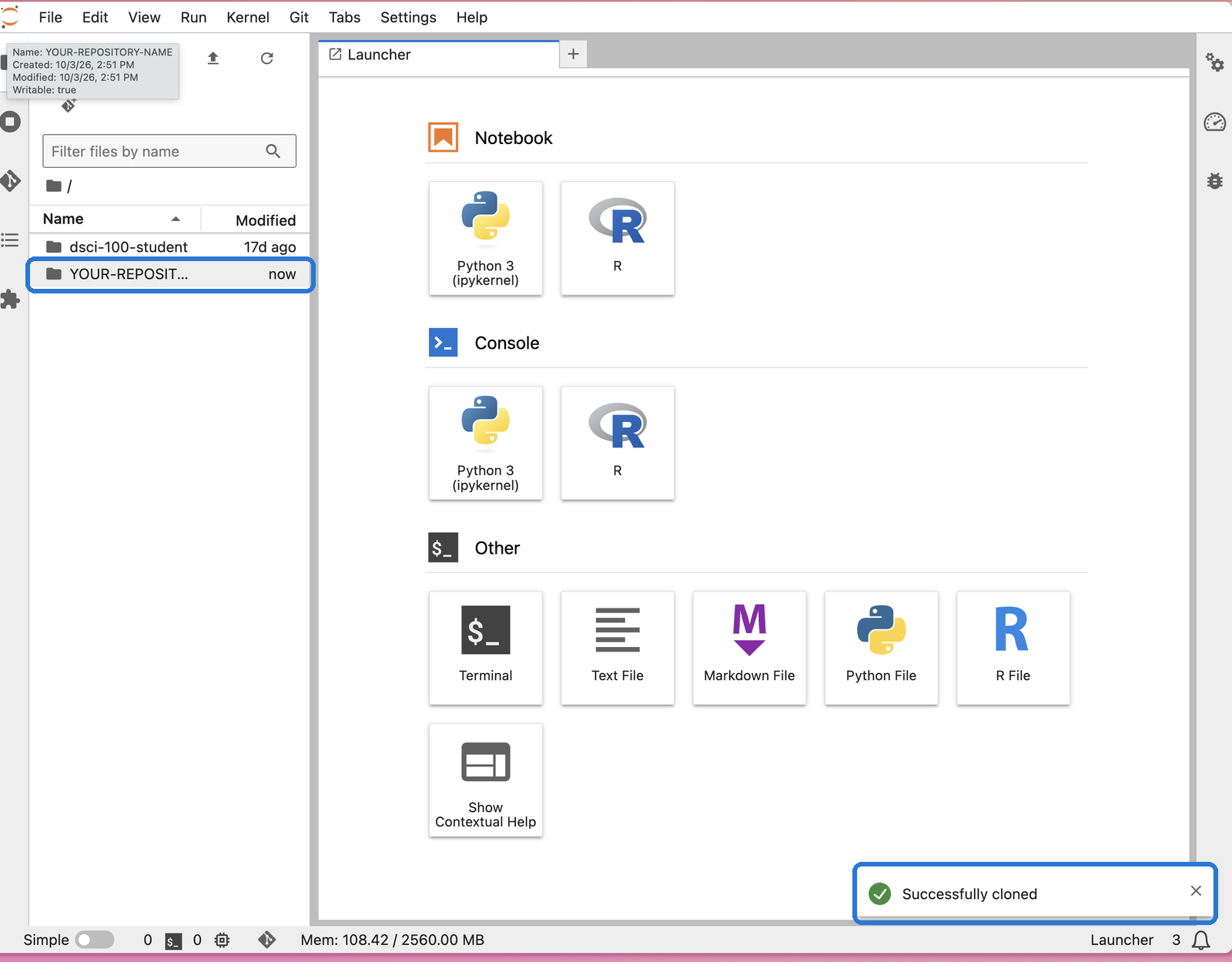Click the terminal count icon in status bar
Image resolution: width=1232 pixels, height=962 pixels.
click(x=174, y=940)
